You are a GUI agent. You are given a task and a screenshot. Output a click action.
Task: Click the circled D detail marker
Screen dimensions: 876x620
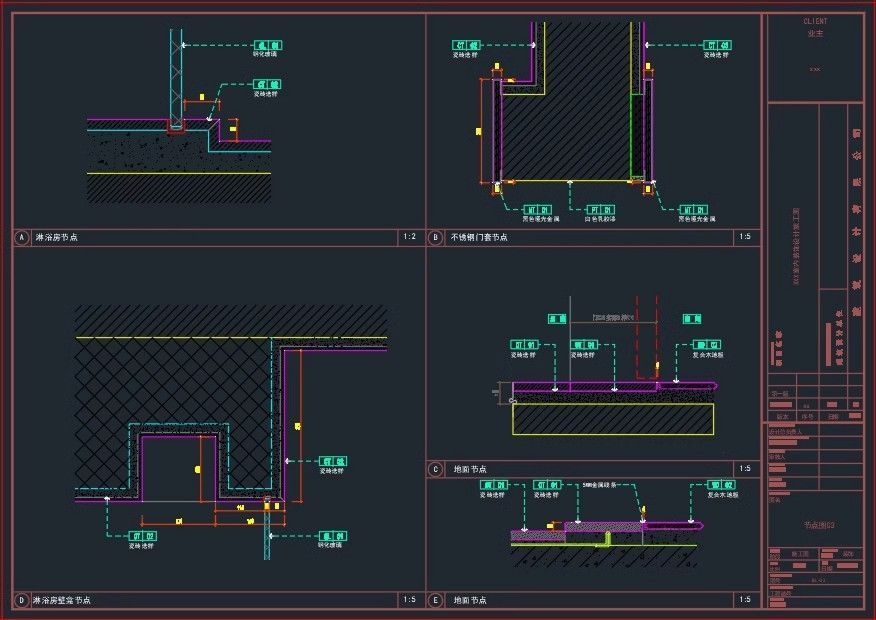21,600
